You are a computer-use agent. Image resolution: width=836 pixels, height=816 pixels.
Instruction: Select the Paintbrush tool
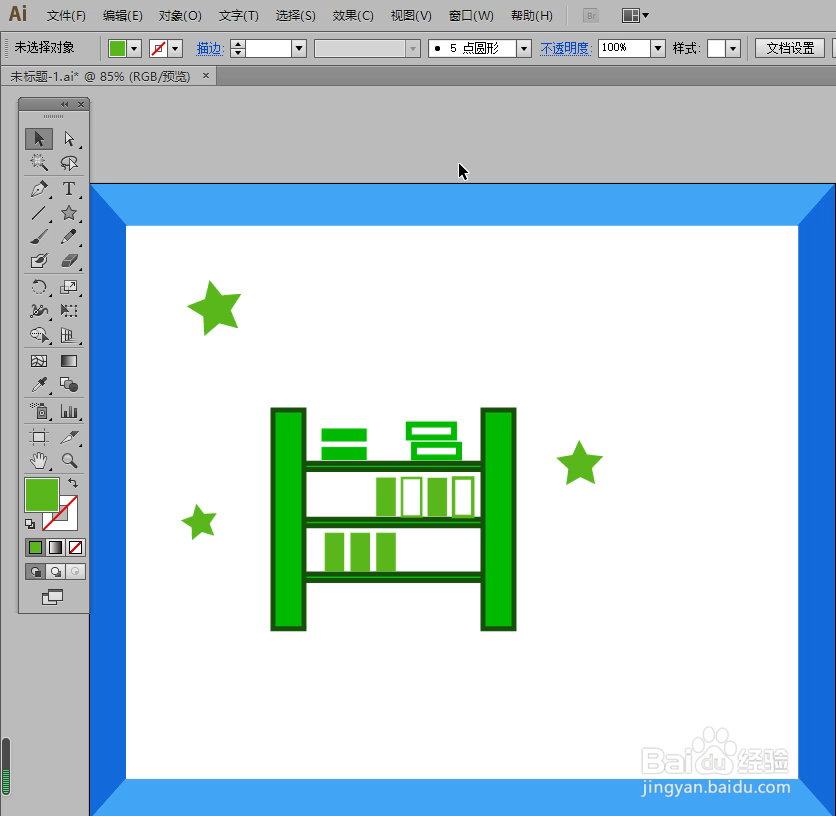pyautogui.click(x=39, y=237)
